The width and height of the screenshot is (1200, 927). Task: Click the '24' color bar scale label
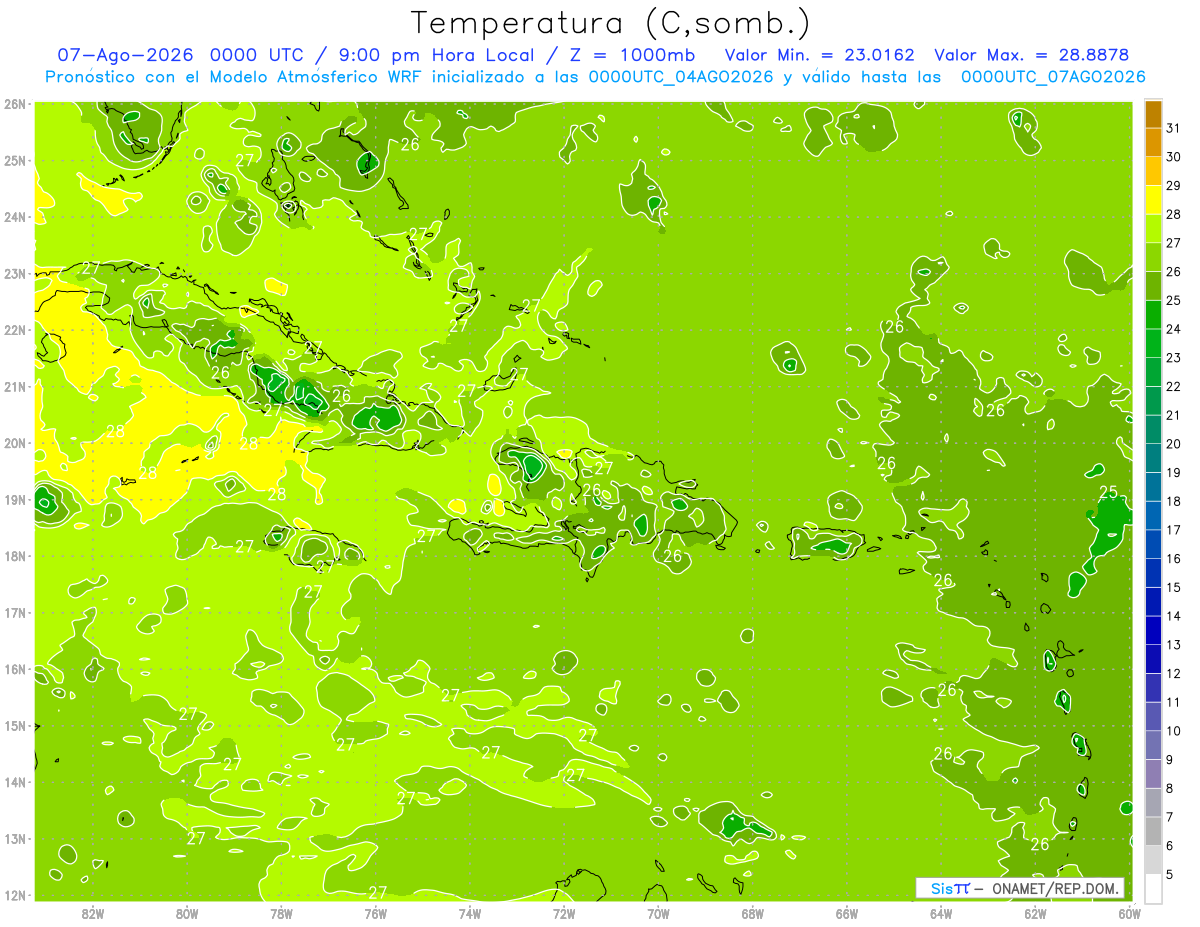pyautogui.click(x=1173, y=329)
